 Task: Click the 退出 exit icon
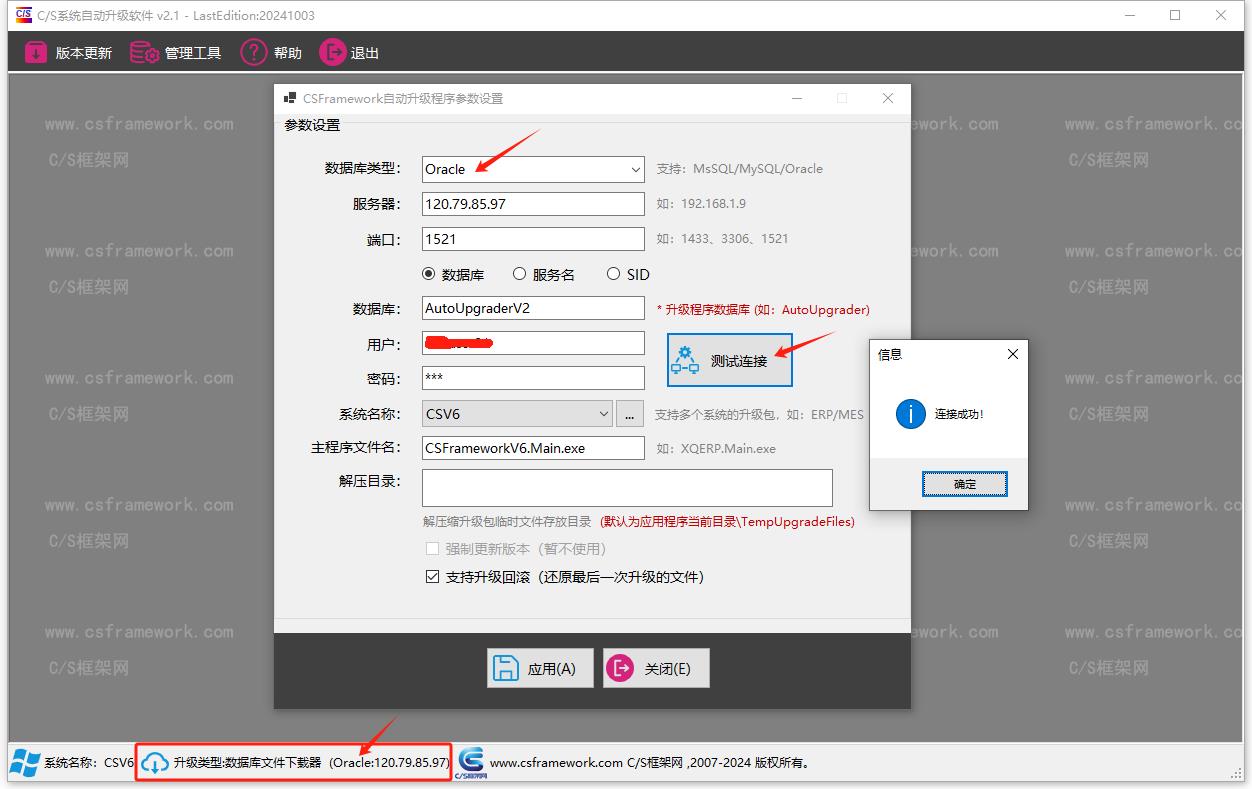(x=332, y=53)
